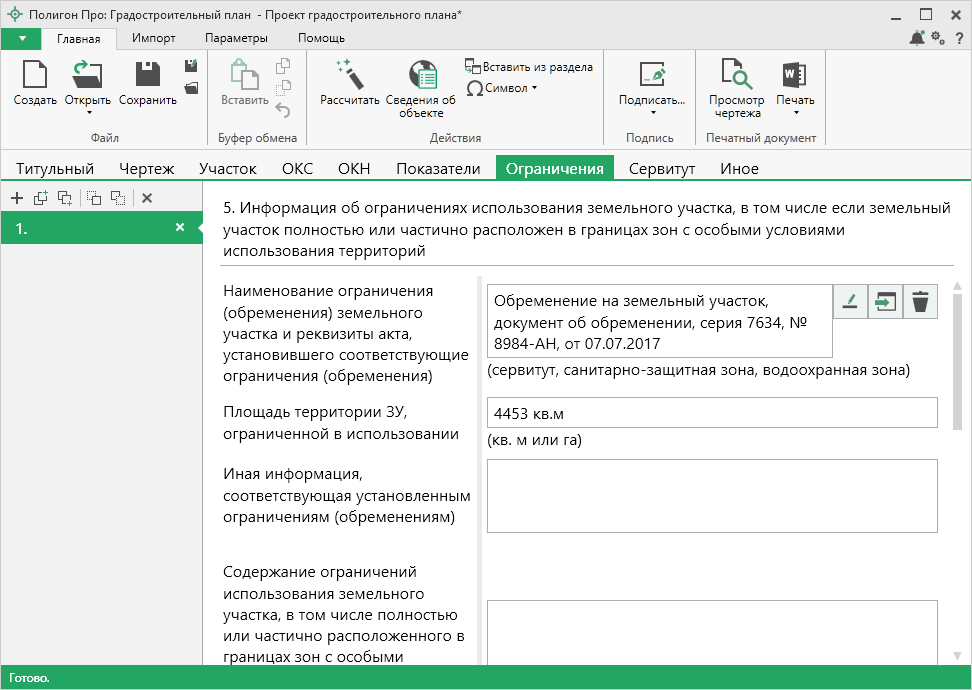Expand the Печать dropdown arrow
Screen dimensions: 972x690
[795, 113]
